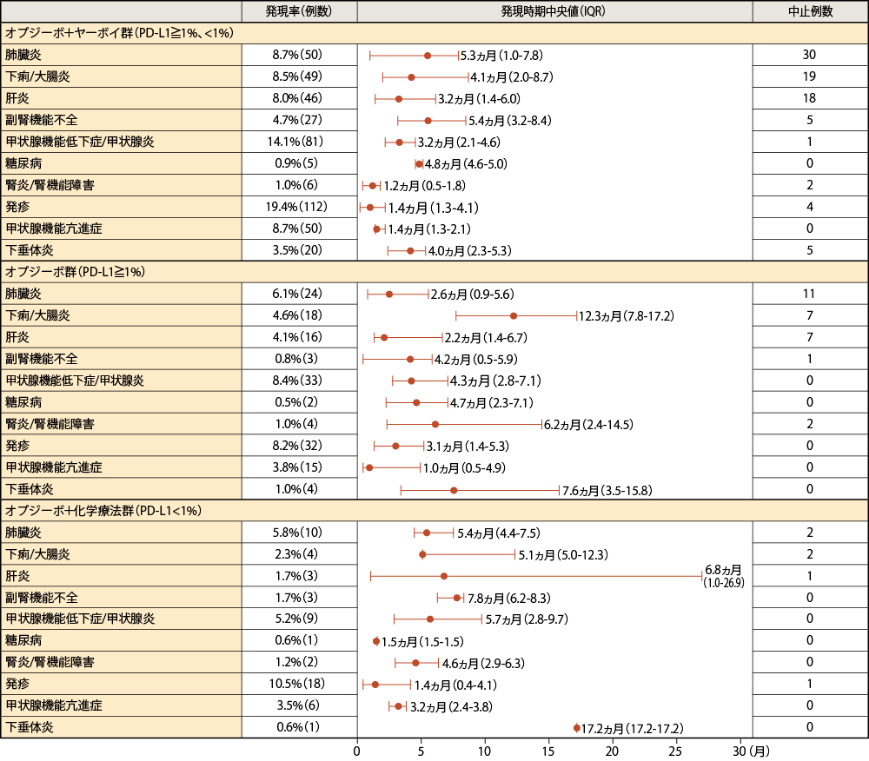The width and height of the screenshot is (869, 761).
Task: Click the 発現率(例数) column header
Action: tap(299, 11)
